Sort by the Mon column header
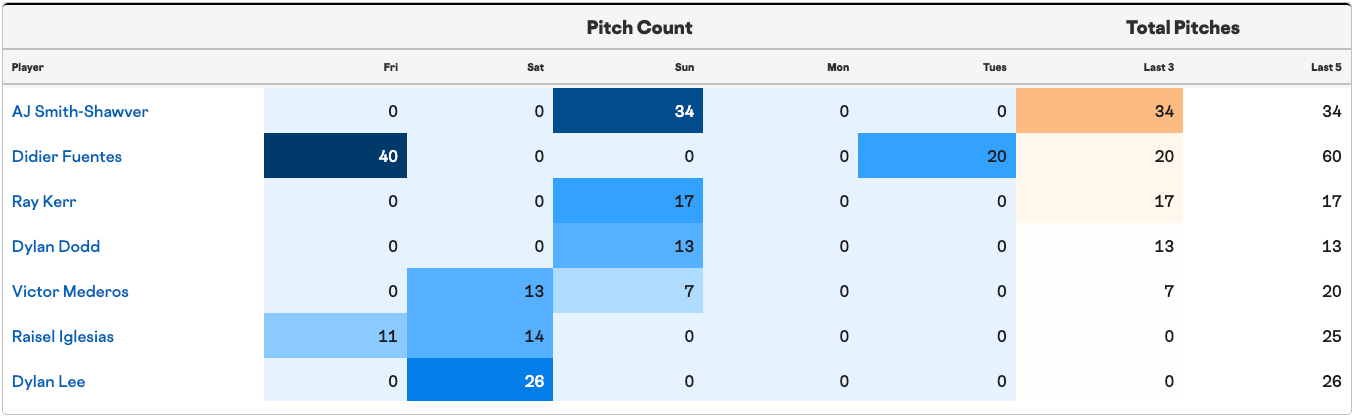The height and width of the screenshot is (416, 1353). (x=838, y=68)
